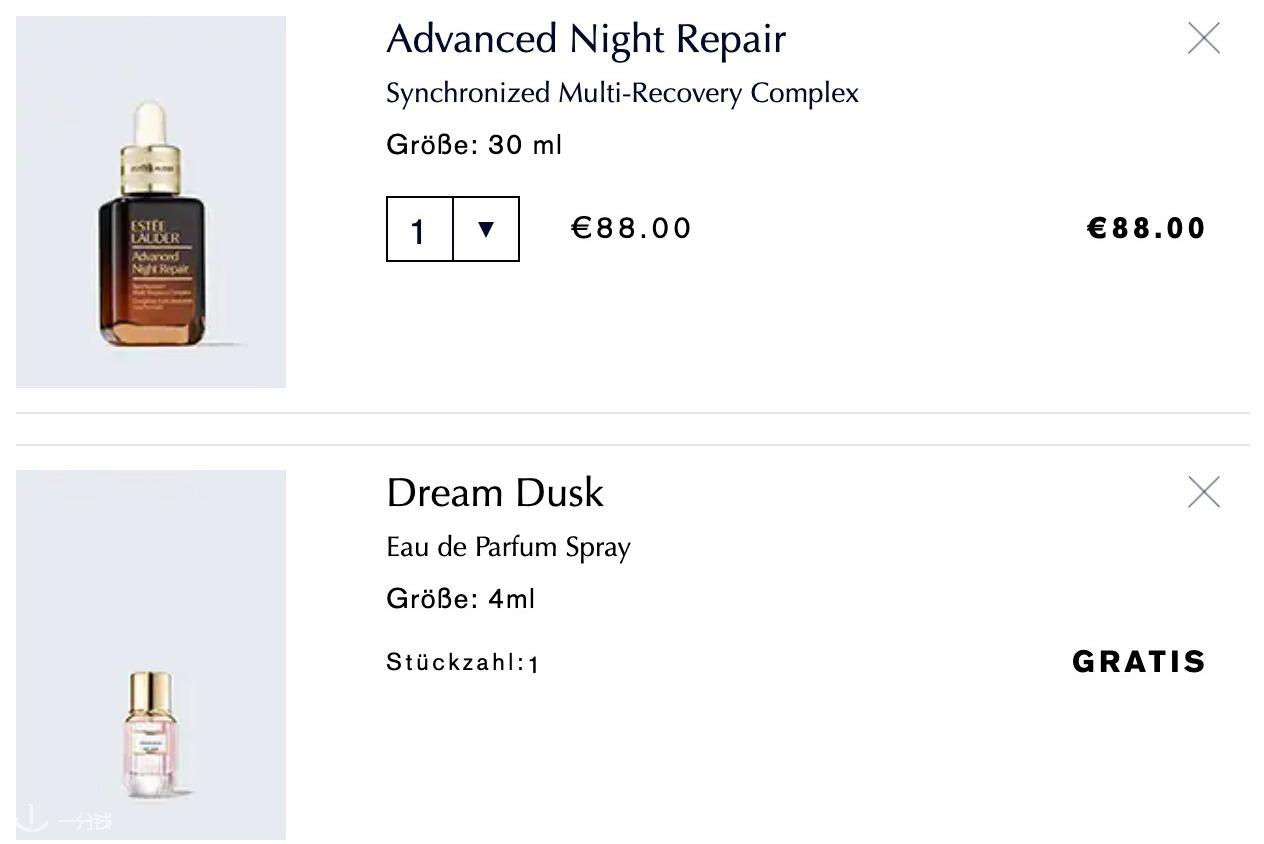The image size is (1264, 844).
Task: Click the regular-weight €88.00 unit price
Action: tap(631, 228)
